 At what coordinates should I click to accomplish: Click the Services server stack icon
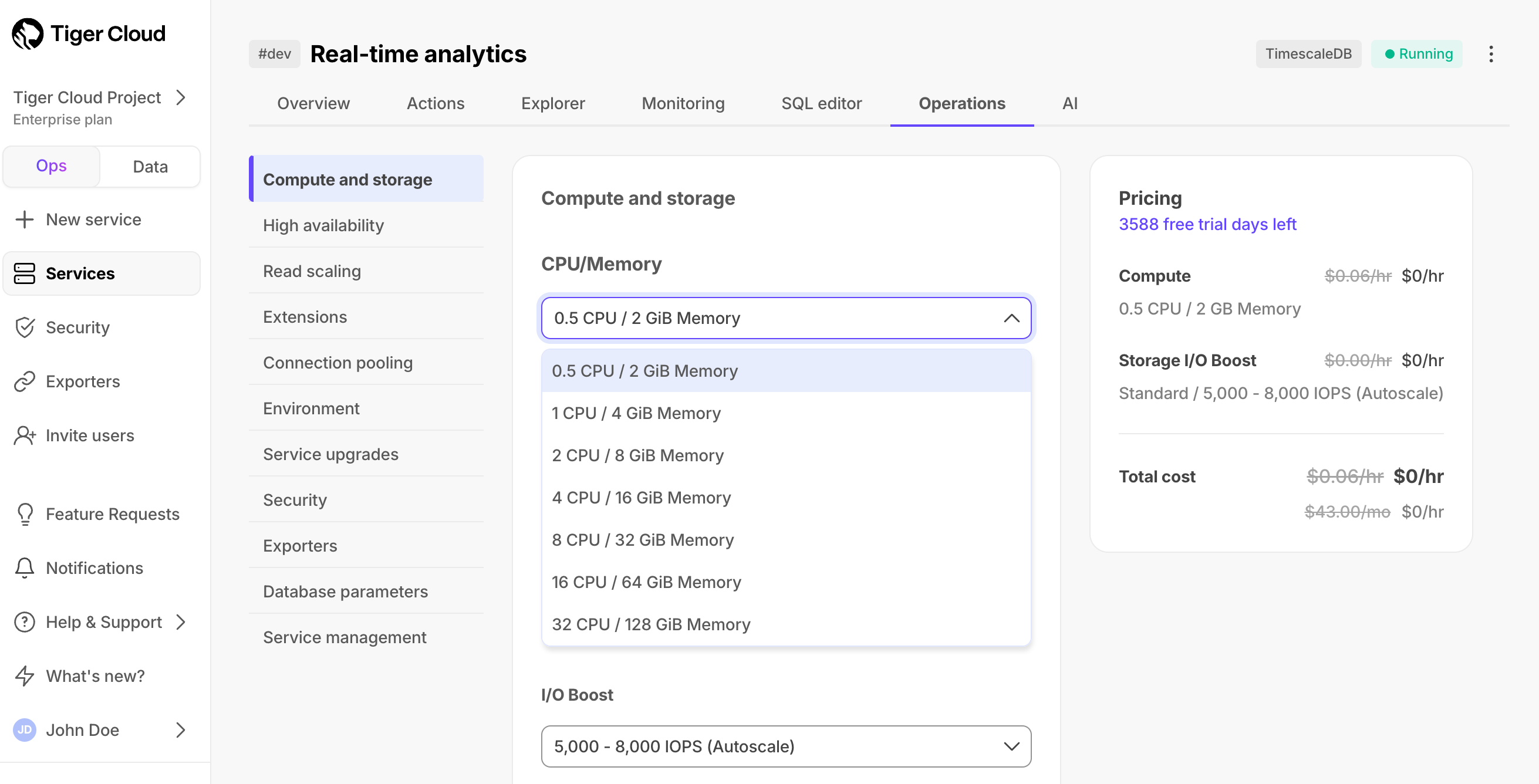click(25, 273)
